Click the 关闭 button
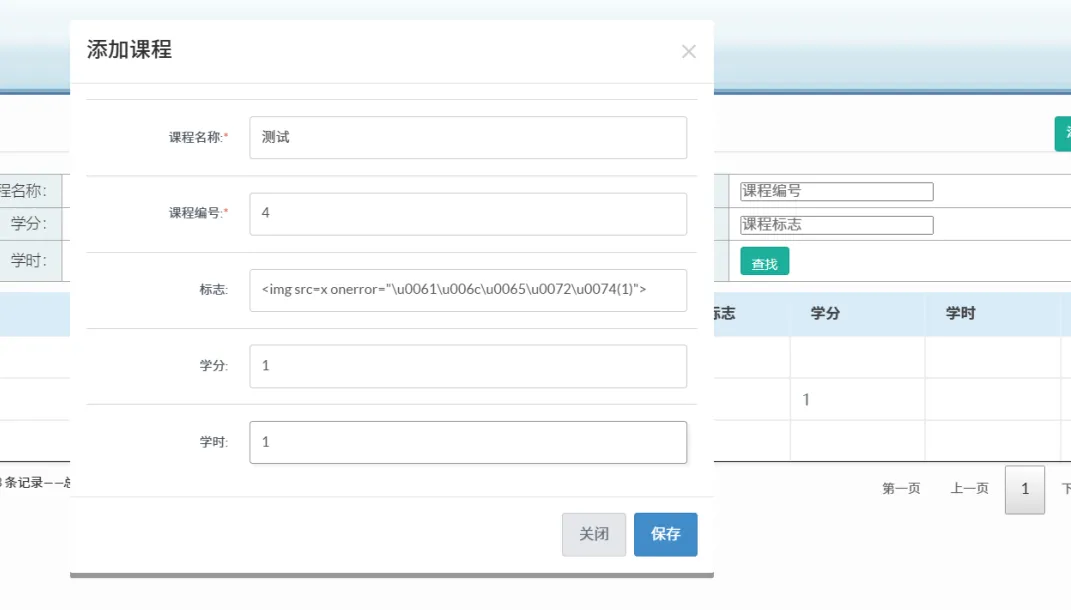This screenshot has width=1071, height=610. coord(594,534)
